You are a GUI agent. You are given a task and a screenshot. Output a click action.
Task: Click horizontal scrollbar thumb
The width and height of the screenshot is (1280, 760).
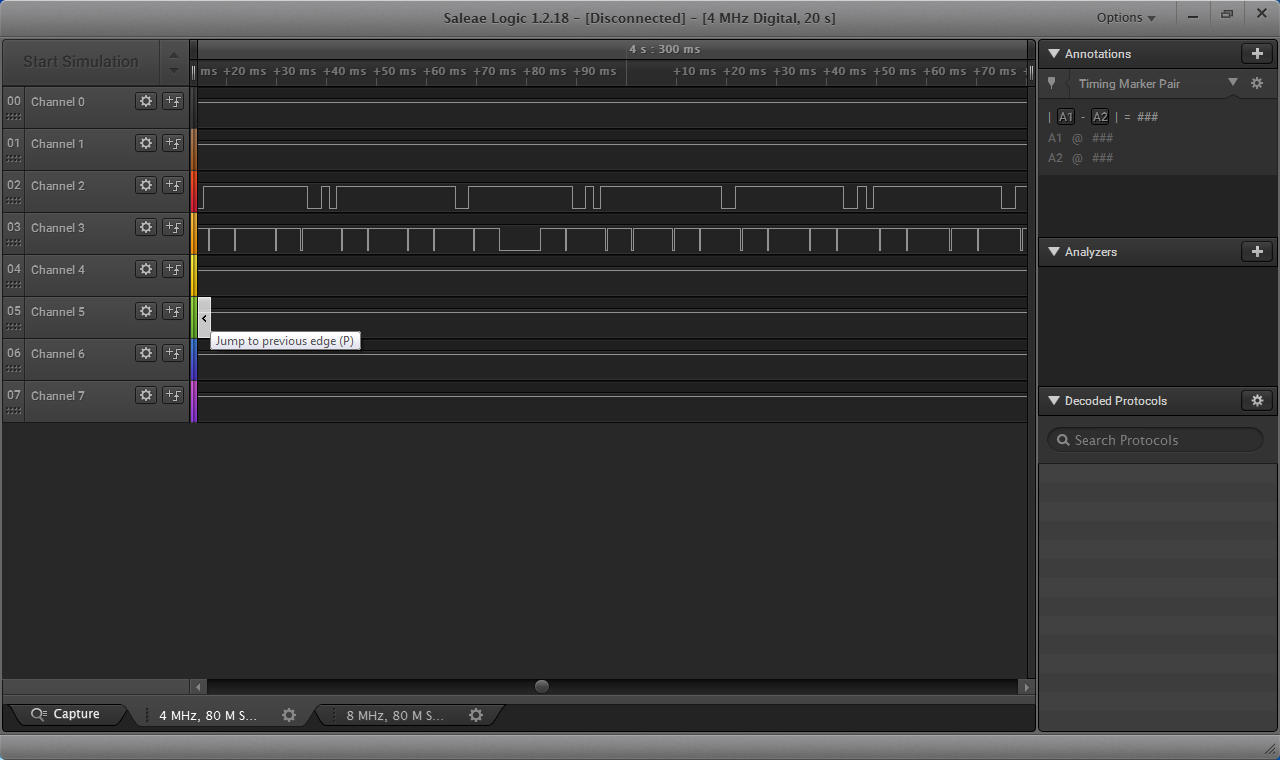(542, 687)
